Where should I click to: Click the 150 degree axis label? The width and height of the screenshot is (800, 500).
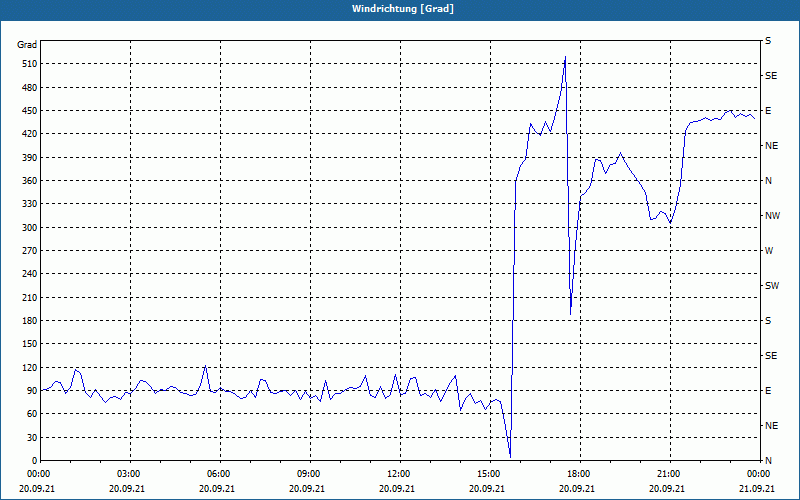(29, 344)
